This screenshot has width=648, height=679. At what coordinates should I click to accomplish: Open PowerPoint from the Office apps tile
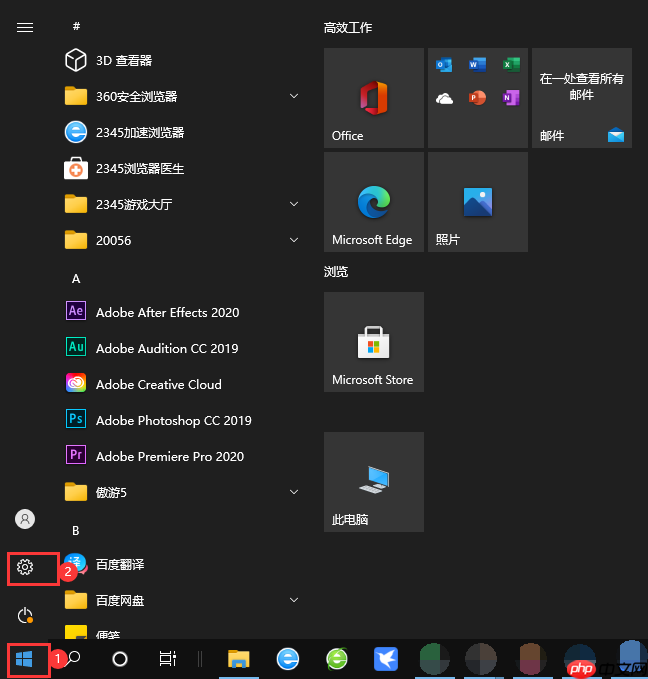(477, 98)
